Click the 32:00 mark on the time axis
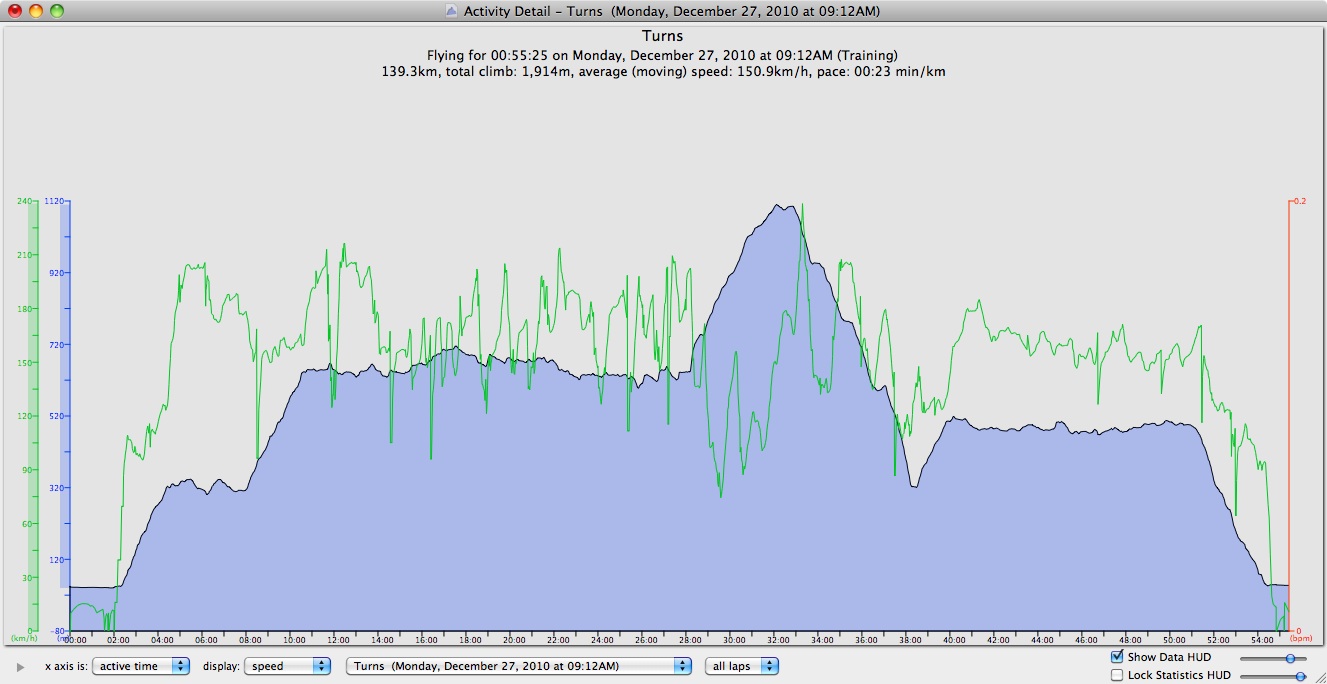This screenshot has width=1327, height=684. click(778, 639)
